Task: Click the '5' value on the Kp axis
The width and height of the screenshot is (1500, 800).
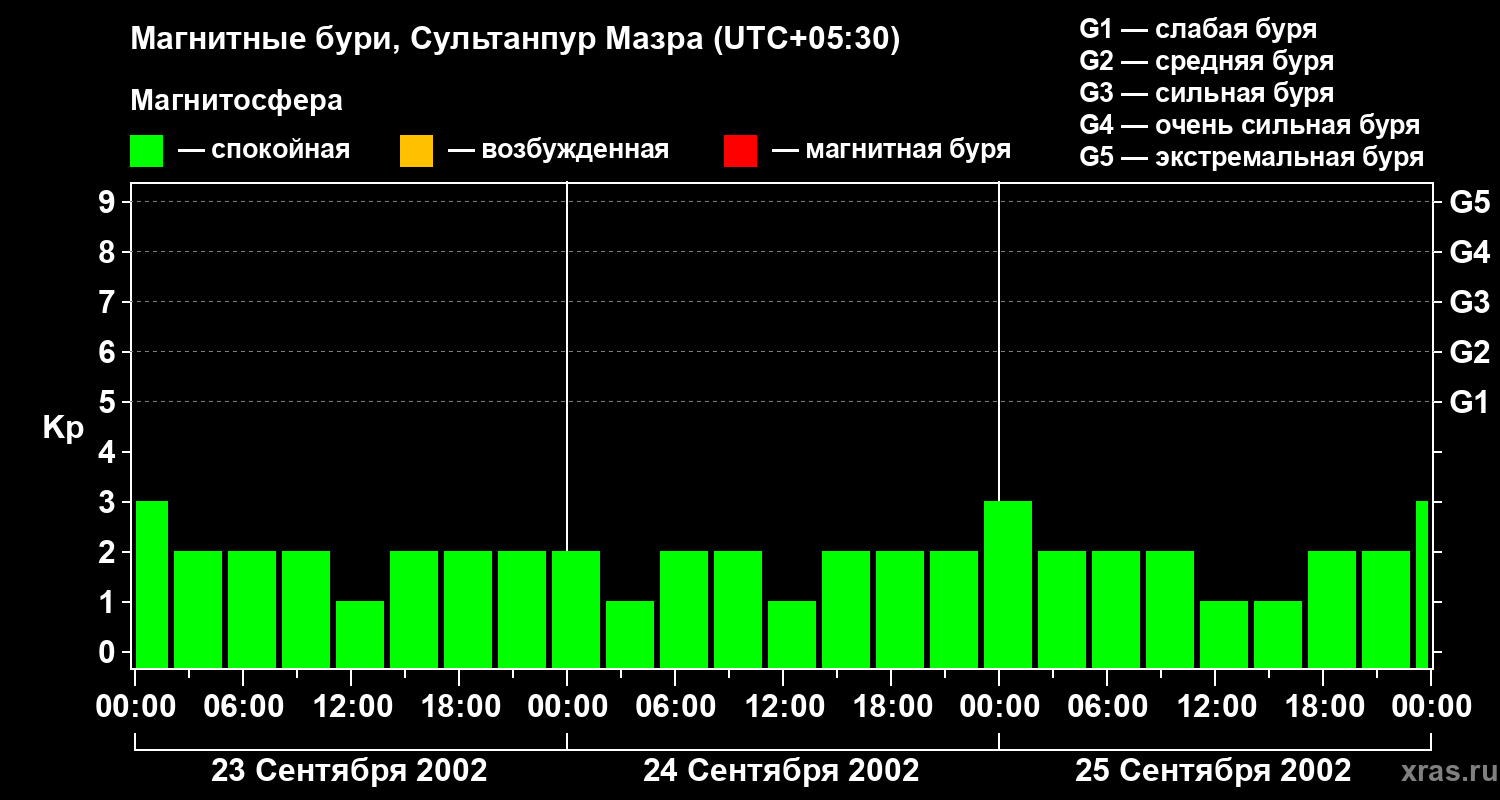Action: pyautogui.click(x=109, y=402)
